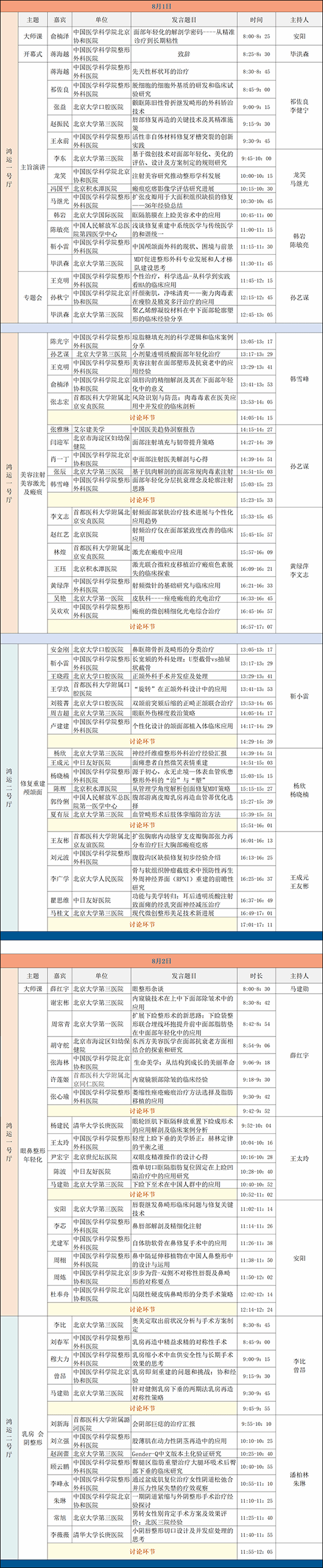This screenshot has width=323, height=1568.
Task: Click the 大师课 cell with speaker 俞楠泽
Action: click(x=33, y=36)
